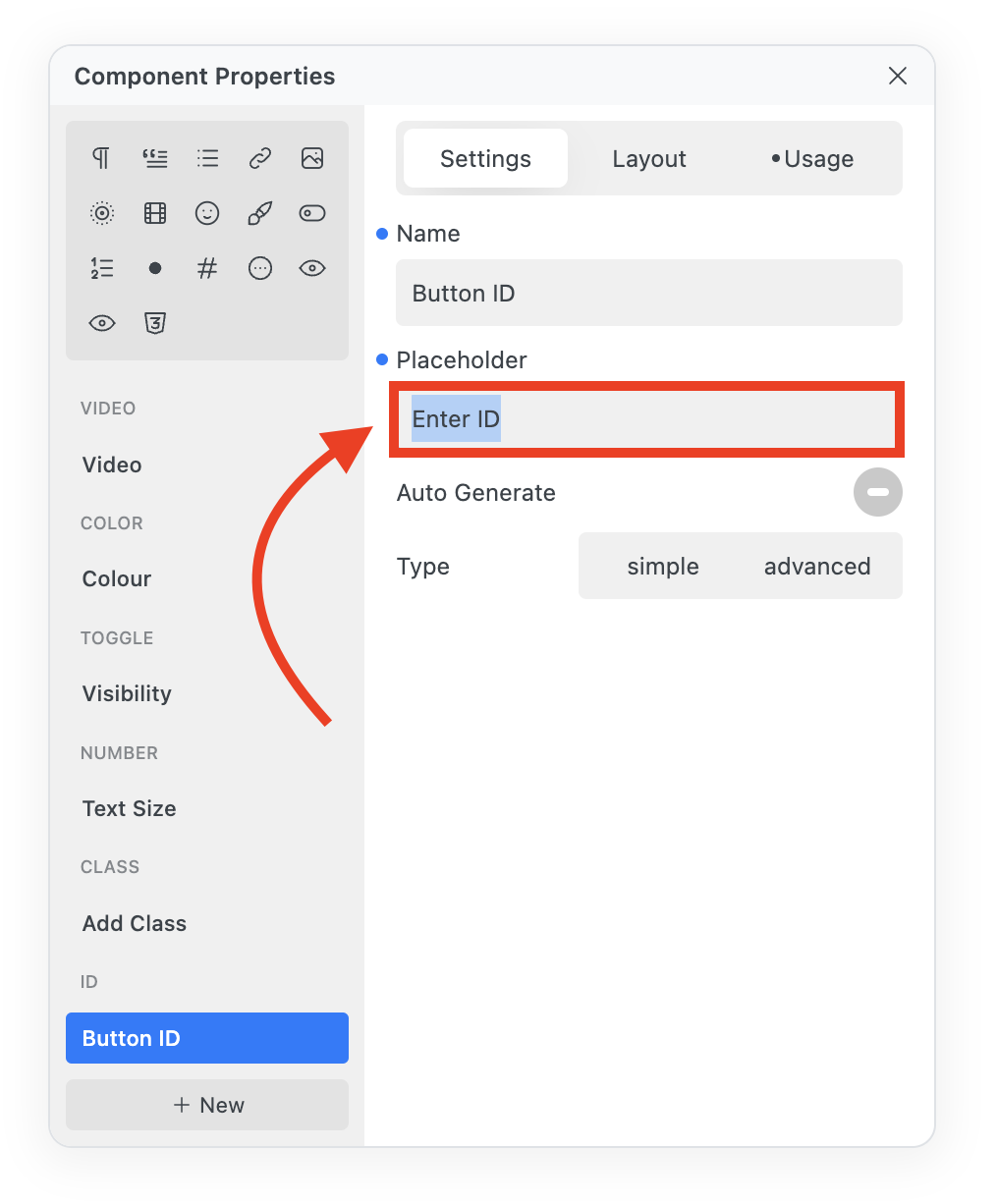997x1204 pixels.
Task: Click the CSS3 shield icon
Action: pos(155,323)
